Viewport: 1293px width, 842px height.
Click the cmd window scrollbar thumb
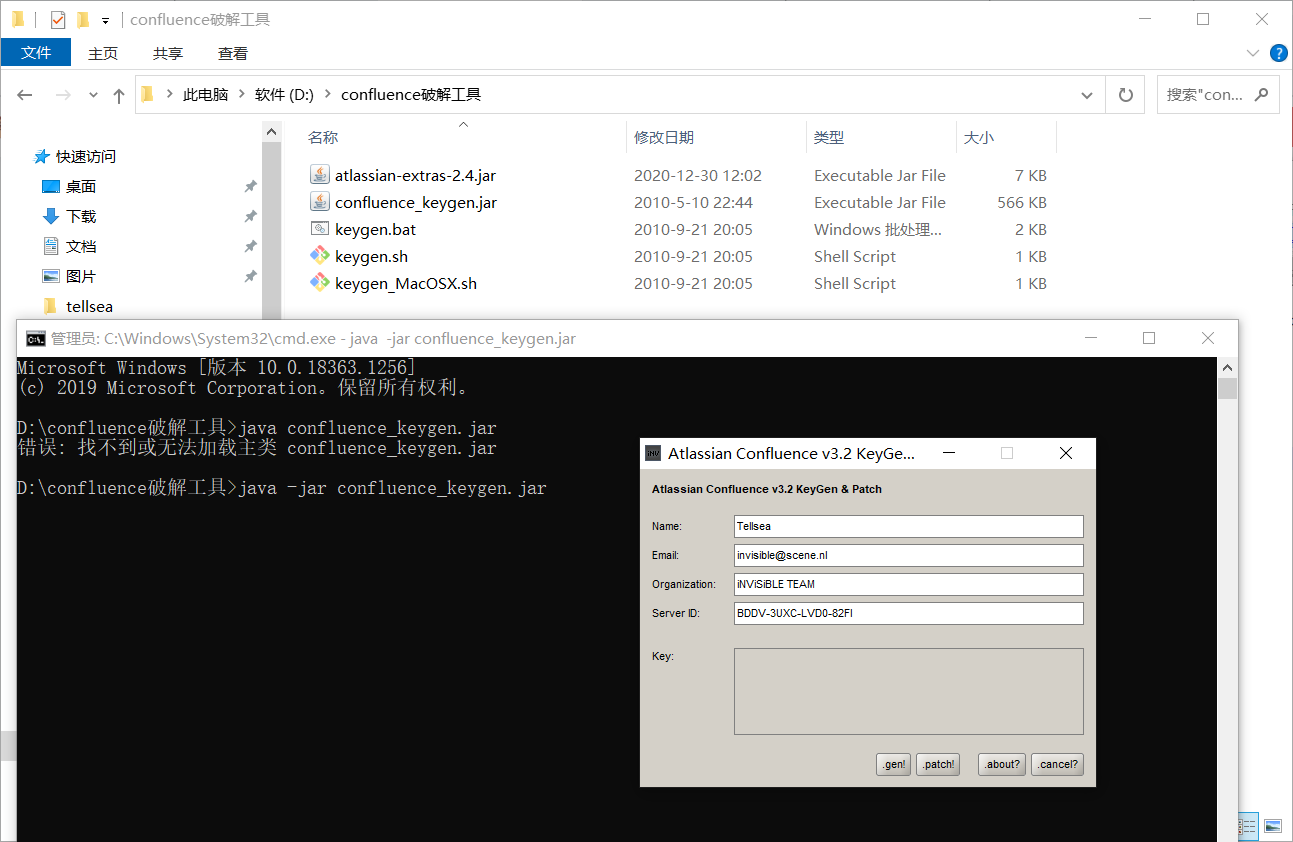click(1227, 388)
